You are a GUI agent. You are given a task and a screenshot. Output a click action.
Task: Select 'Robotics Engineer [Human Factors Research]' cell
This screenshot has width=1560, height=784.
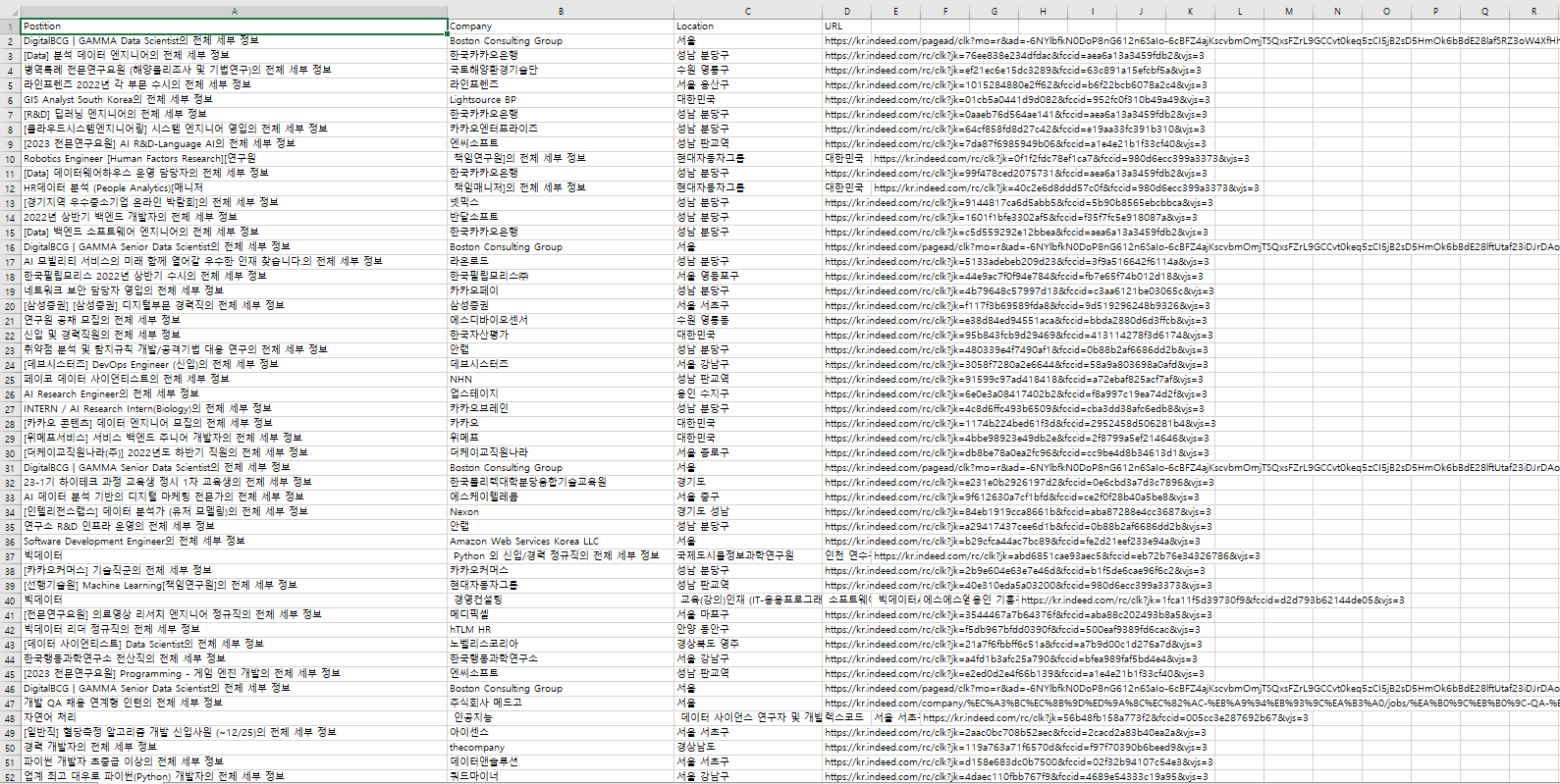234,159
